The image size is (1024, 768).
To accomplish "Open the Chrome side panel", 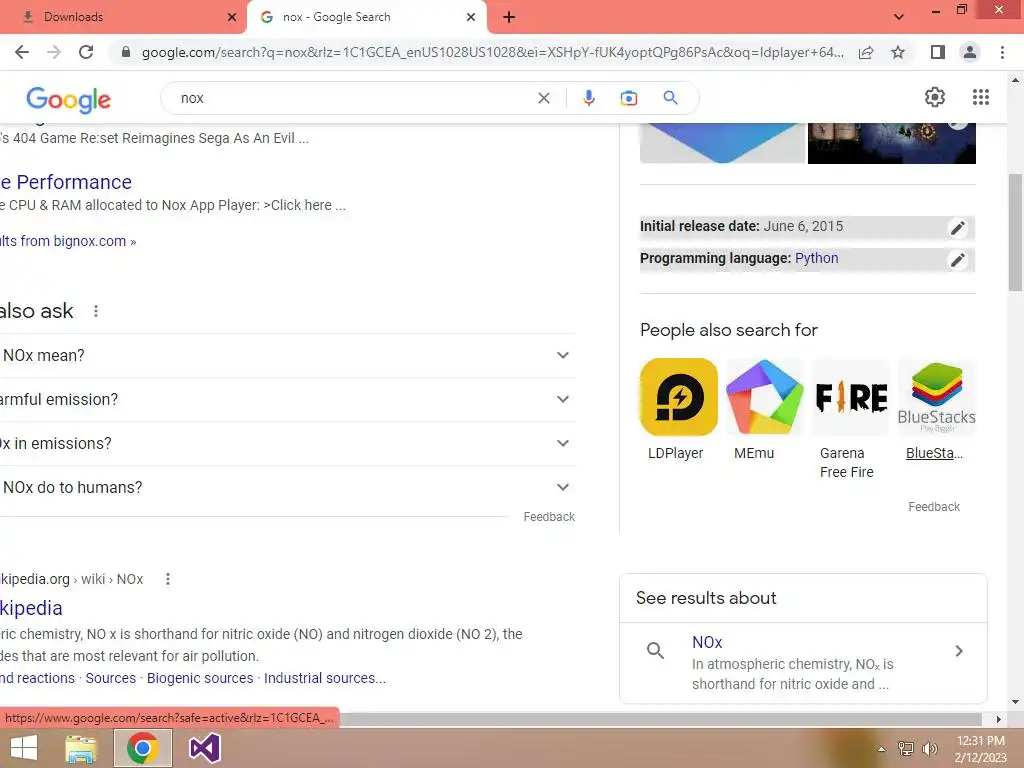I will pos(938,52).
